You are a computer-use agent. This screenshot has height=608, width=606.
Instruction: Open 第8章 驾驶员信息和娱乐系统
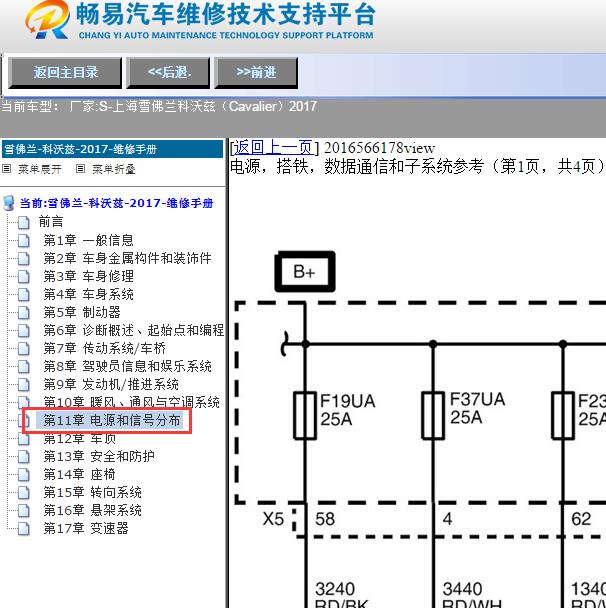pyautogui.click(x=128, y=366)
